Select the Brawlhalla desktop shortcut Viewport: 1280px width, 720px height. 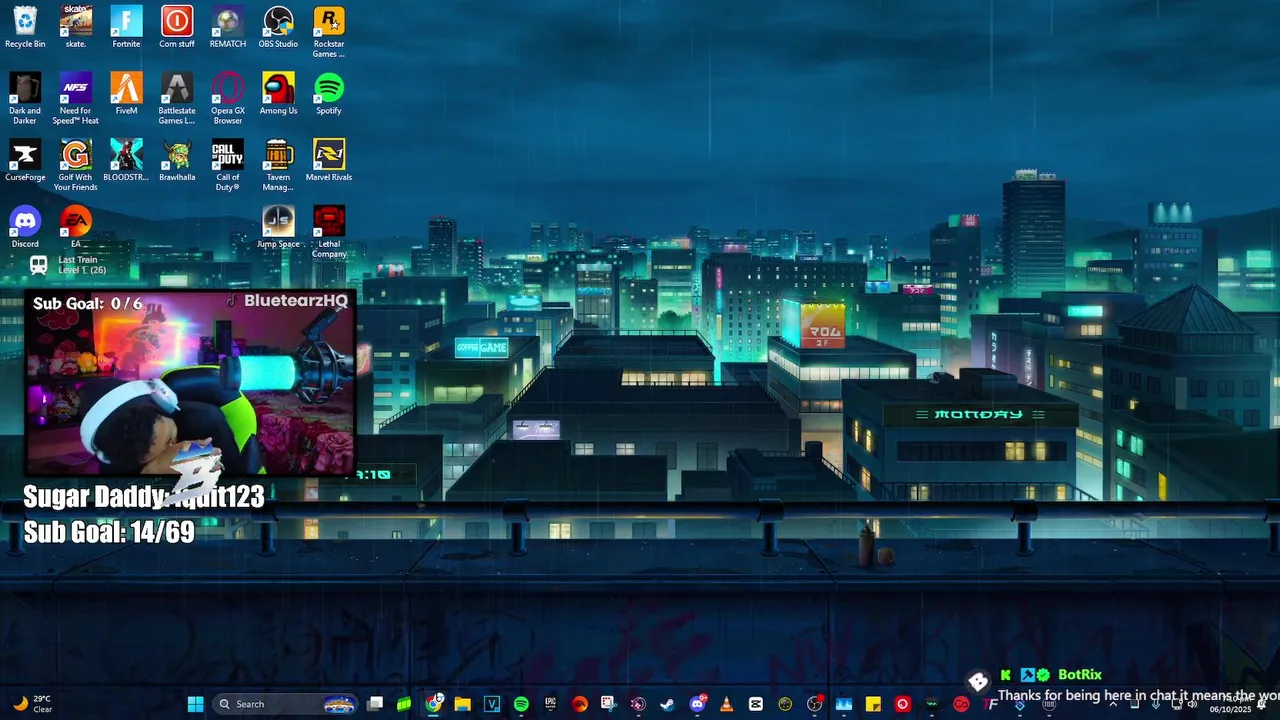click(x=177, y=160)
